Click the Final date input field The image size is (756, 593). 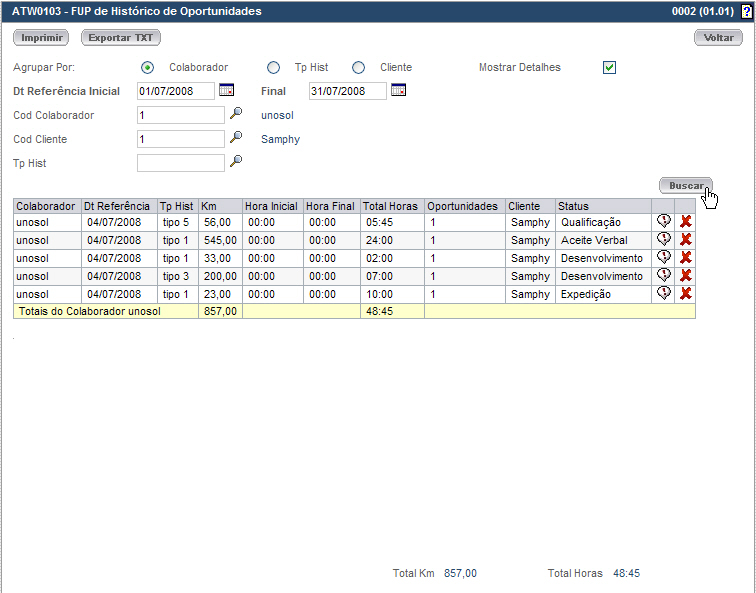point(347,92)
